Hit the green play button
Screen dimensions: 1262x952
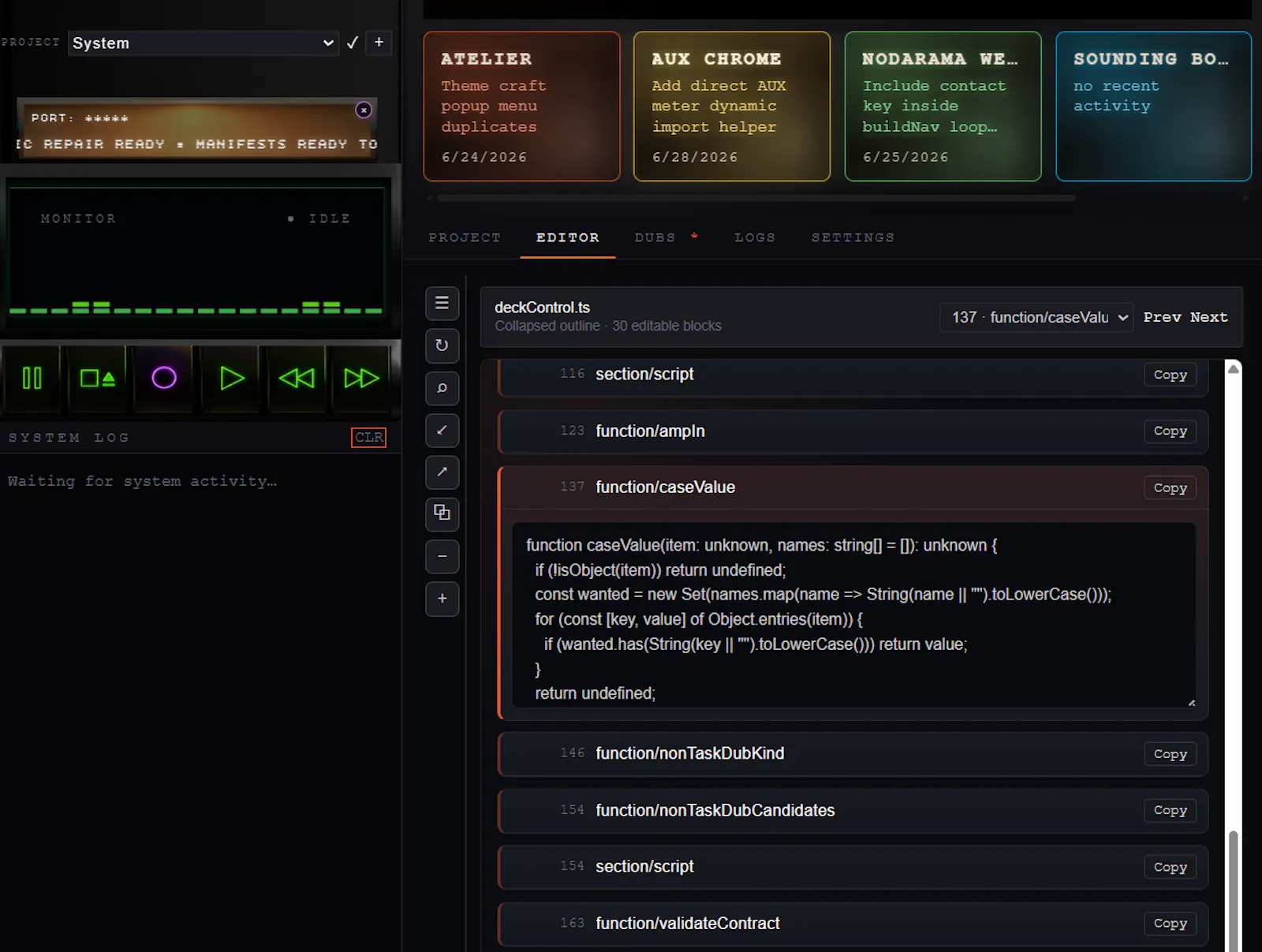point(231,379)
